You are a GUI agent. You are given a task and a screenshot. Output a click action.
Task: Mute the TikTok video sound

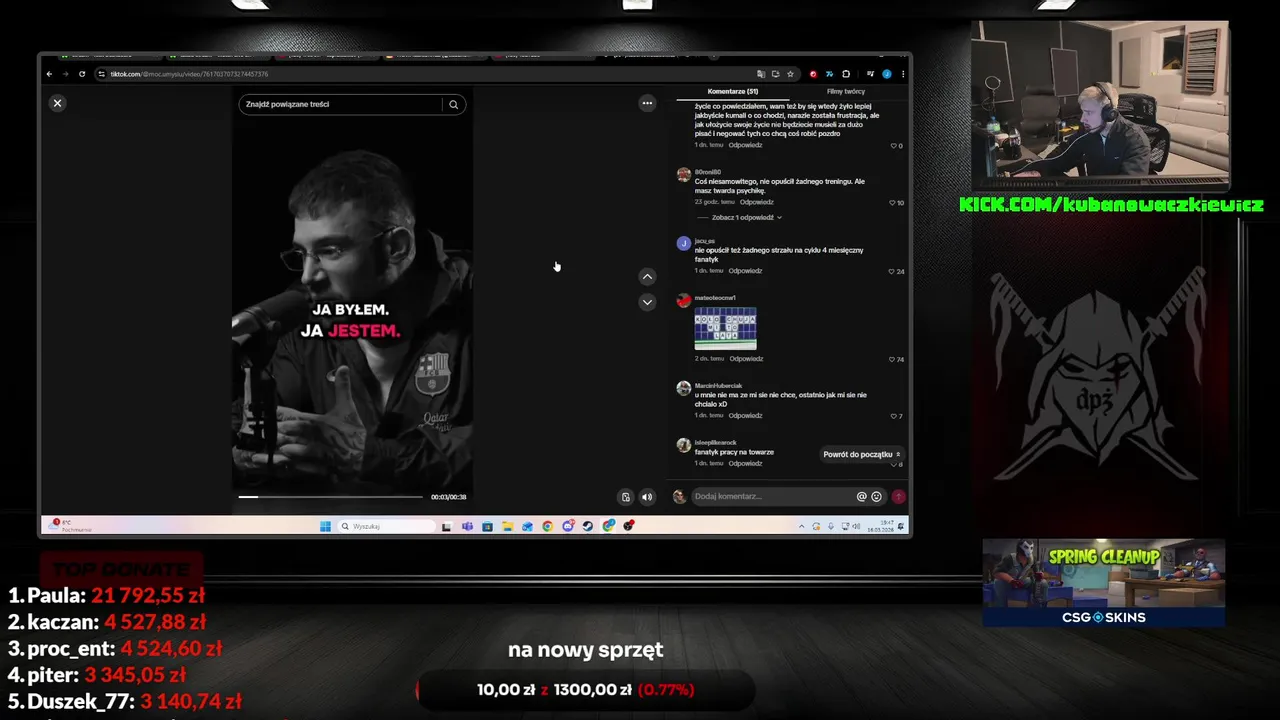point(647,497)
